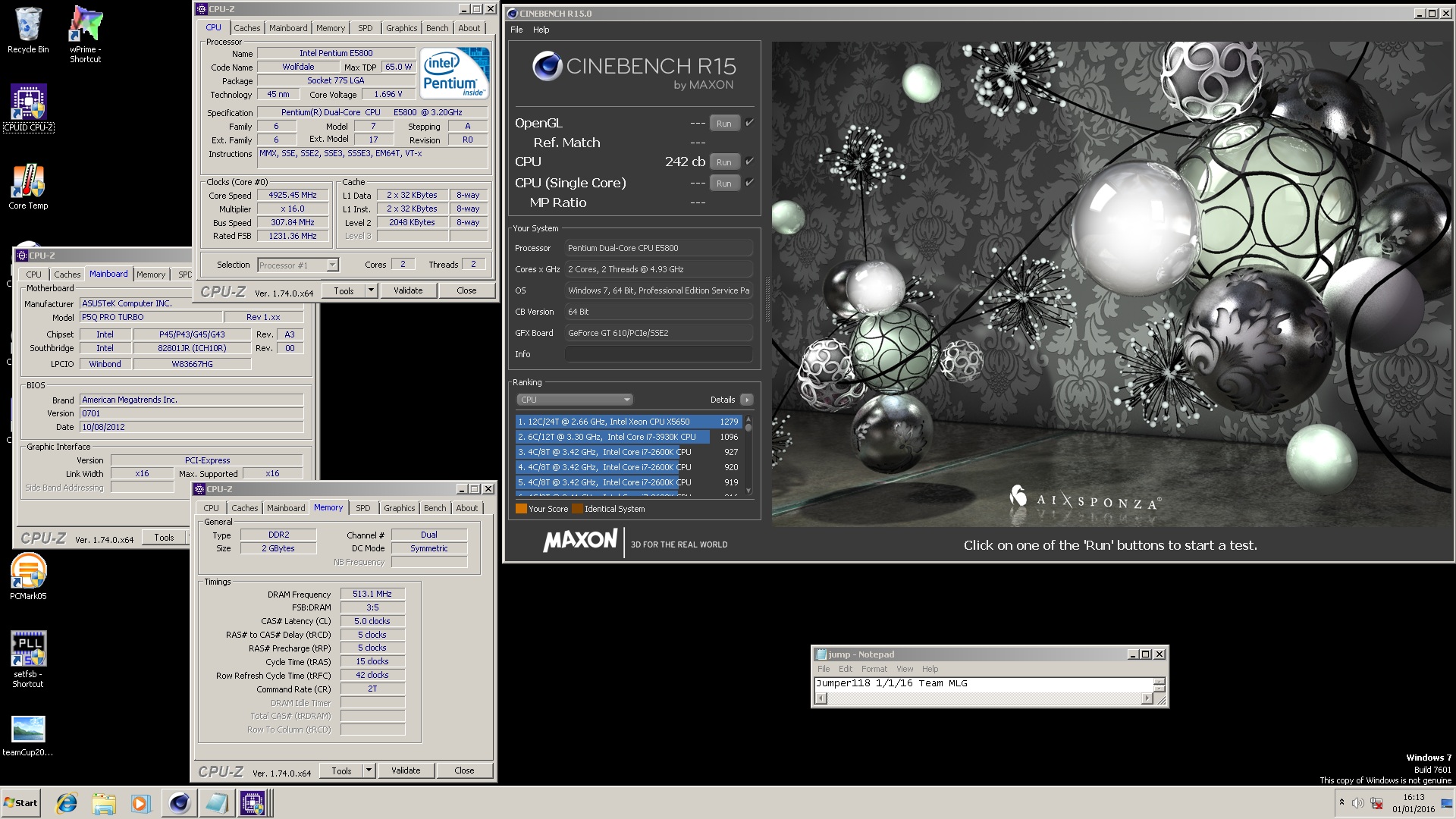Open the CPUID CPU-Z desktop icon

point(28,108)
